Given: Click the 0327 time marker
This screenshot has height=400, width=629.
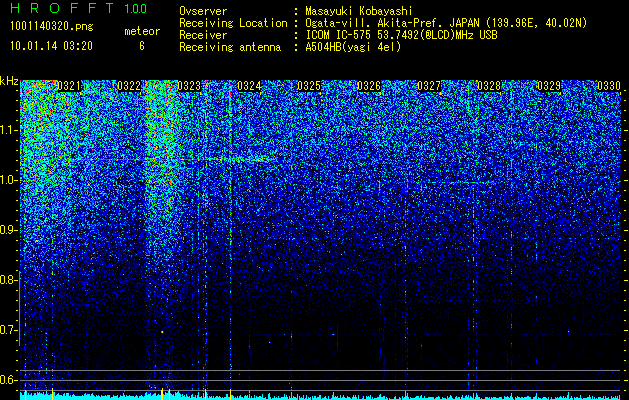Looking at the screenshot, I should [429, 86].
